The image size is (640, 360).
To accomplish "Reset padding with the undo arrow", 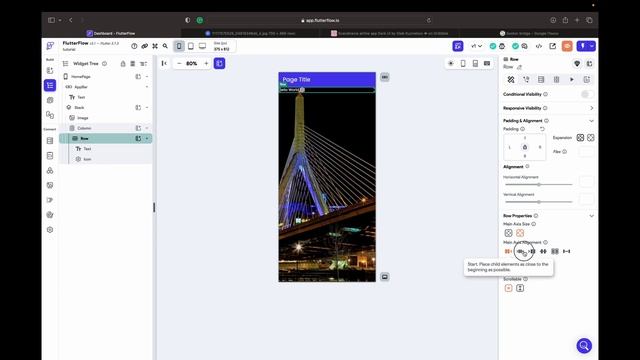I will (x=542, y=129).
